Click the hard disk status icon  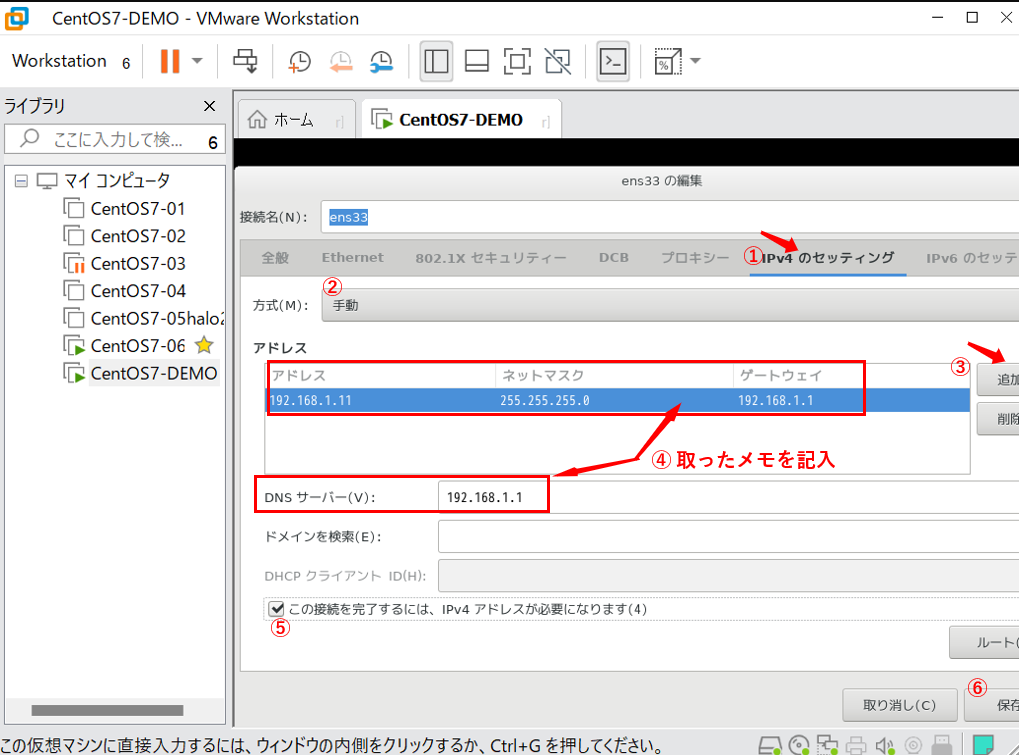770,745
